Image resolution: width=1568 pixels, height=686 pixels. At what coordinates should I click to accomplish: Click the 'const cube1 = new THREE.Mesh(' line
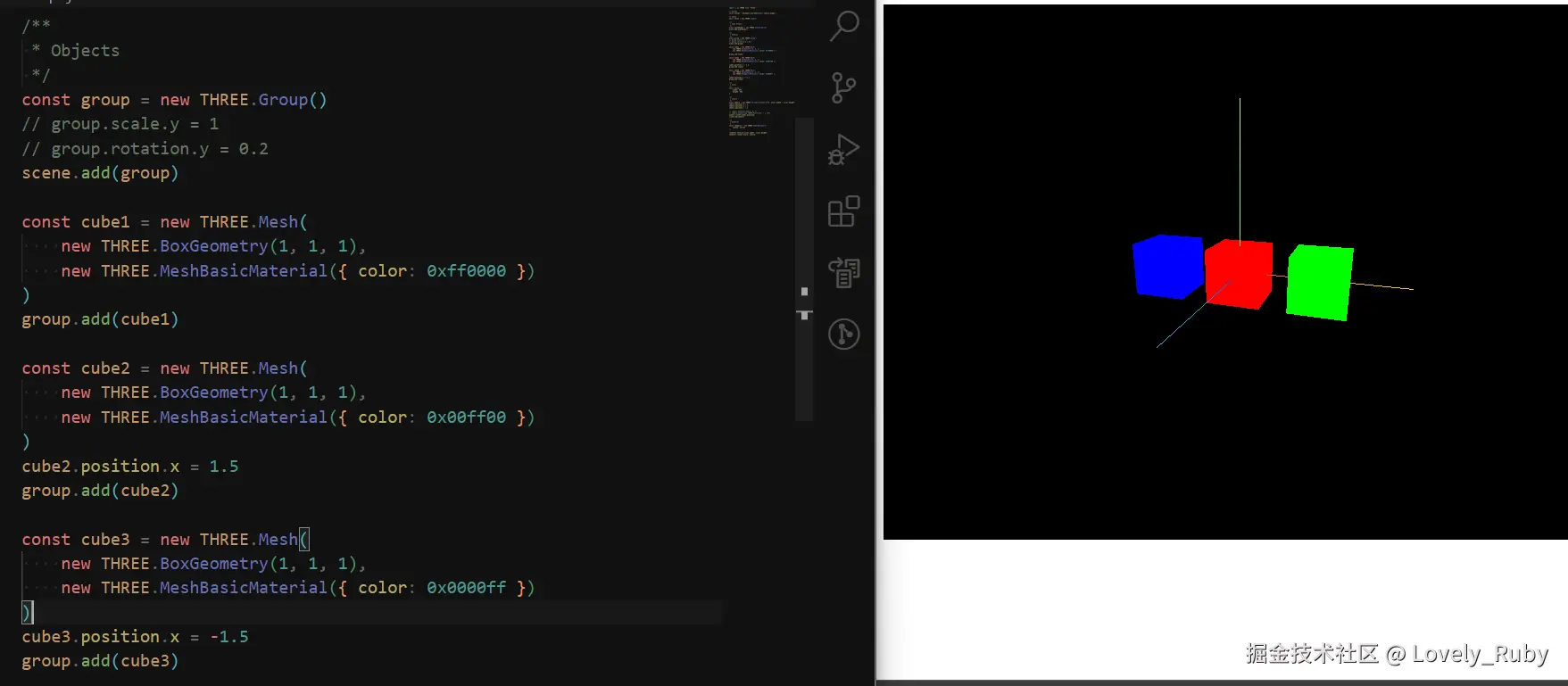[x=165, y=222]
